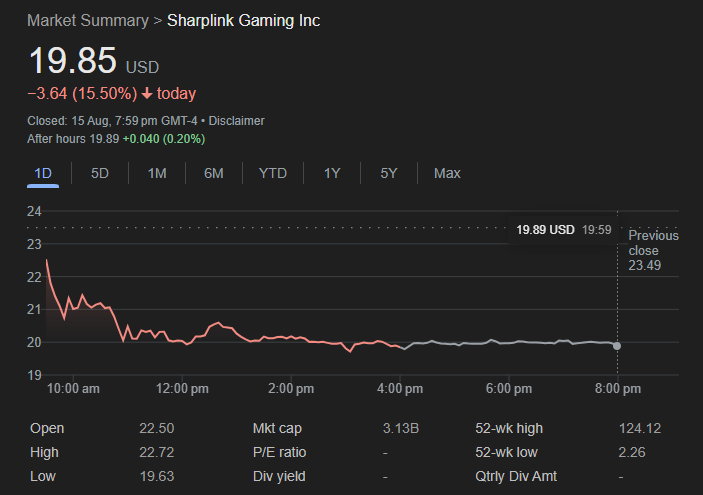The image size is (703, 495).
Task: Click the red down arrow beside today
Action: [x=147, y=94]
